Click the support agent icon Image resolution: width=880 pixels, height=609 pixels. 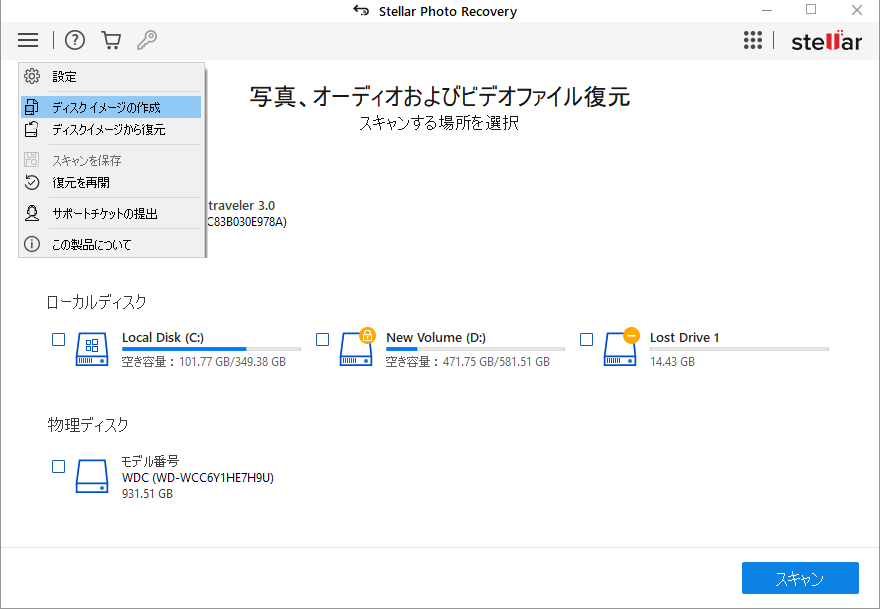(32, 213)
